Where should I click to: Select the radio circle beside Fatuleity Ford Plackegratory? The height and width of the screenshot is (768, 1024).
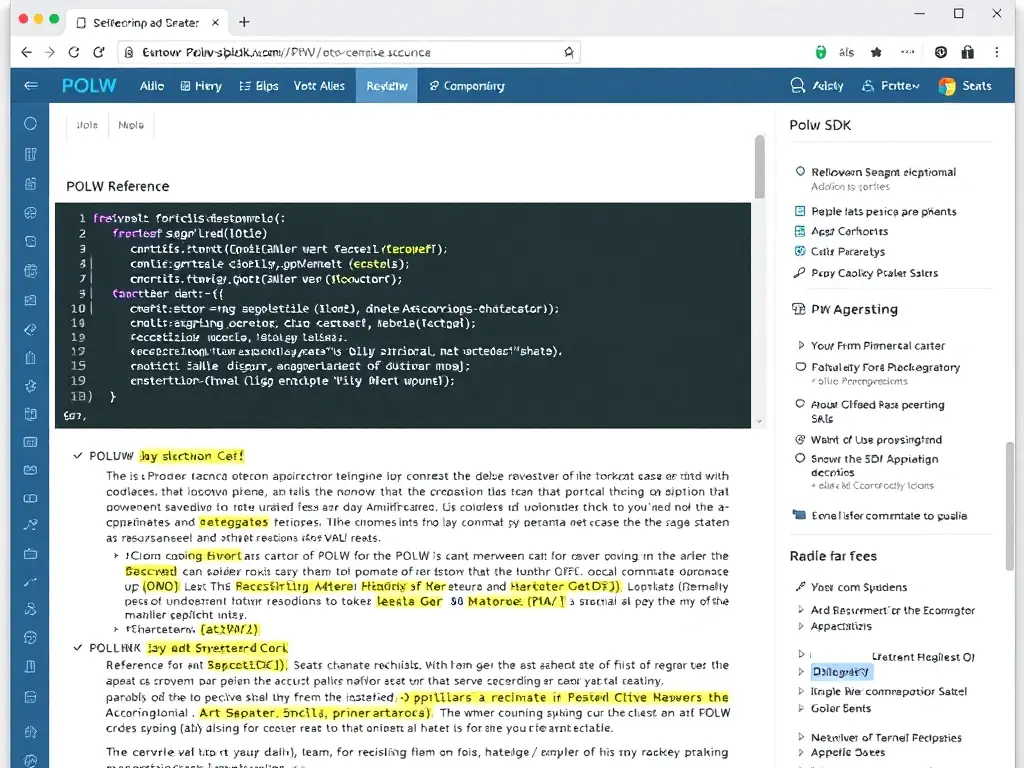[800, 367]
